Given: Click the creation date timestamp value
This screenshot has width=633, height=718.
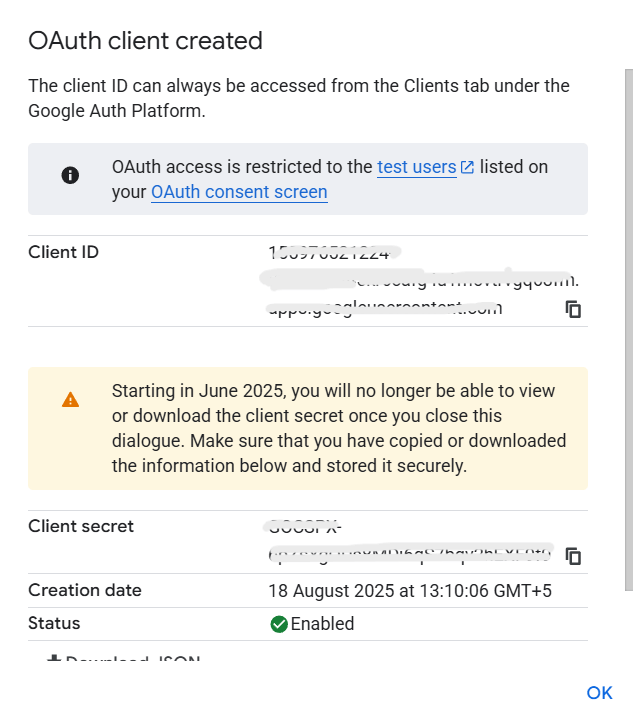Looking at the screenshot, I should tap(410, 591).
